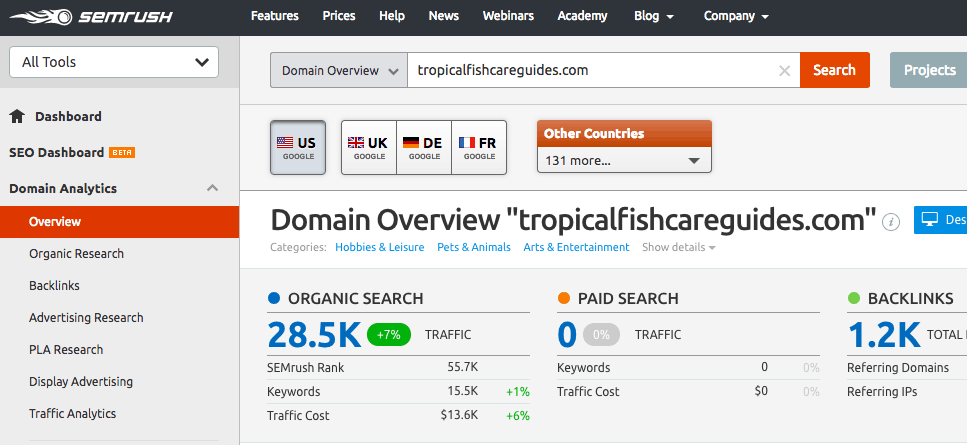Click the info icon beside the Domain Overview title
Screen dimensions: 967x445
click(891, 221)
